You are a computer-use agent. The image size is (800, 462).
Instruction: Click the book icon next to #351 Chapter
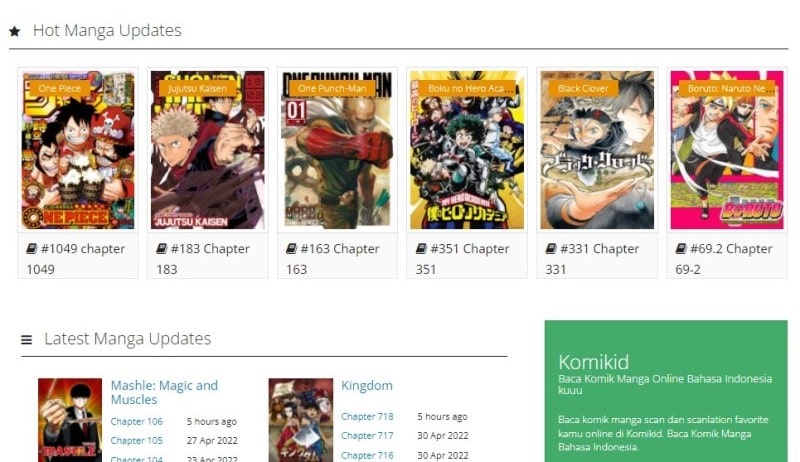(x=421, y=248)
